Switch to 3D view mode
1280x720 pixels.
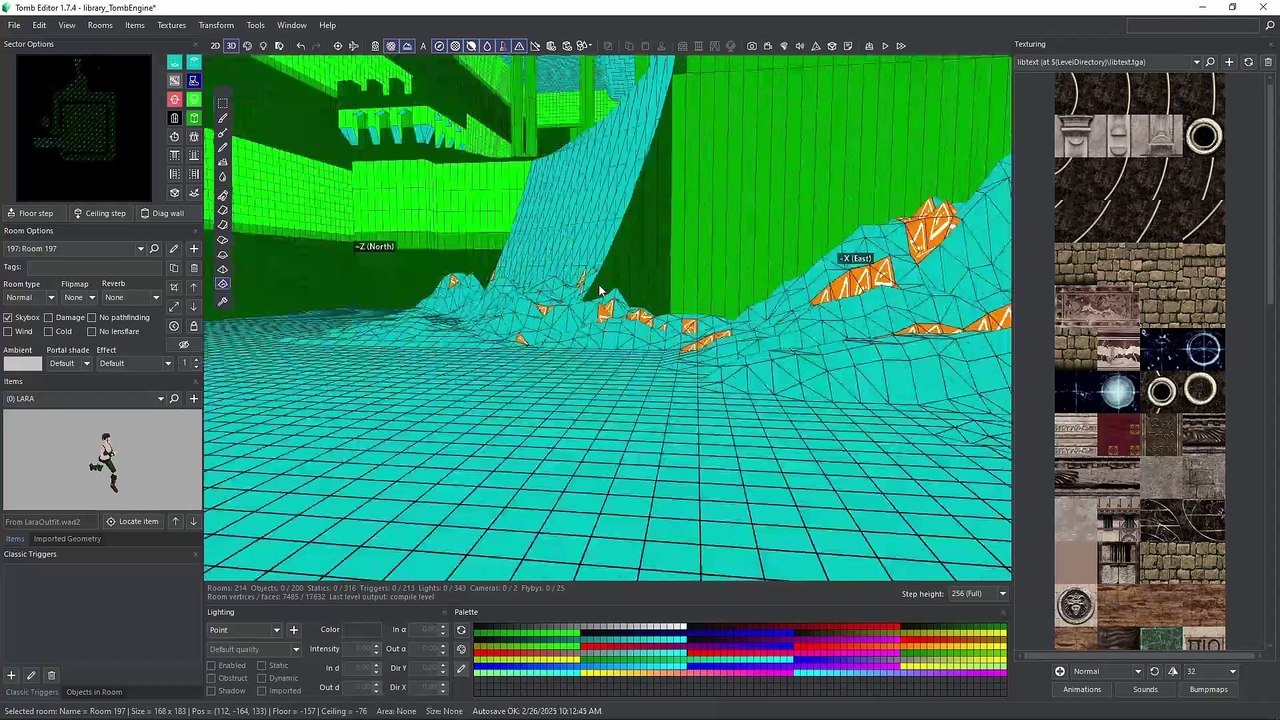pyautogui.click(x=231, y=46)
